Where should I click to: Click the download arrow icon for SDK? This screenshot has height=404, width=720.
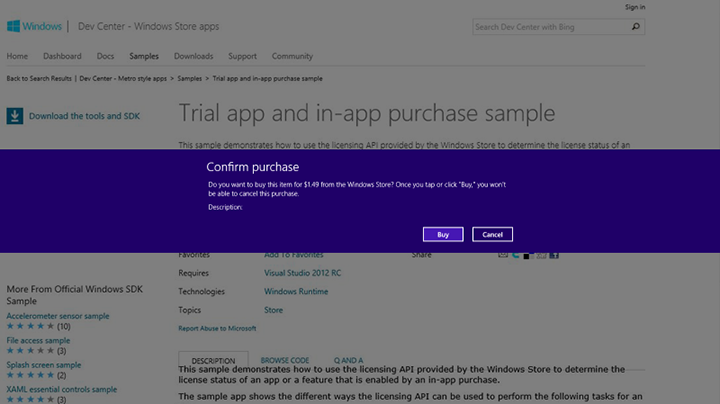click(15, 116)
